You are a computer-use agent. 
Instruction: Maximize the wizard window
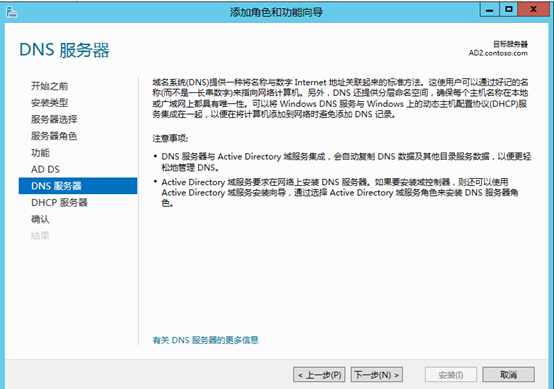click(x=509, y=10)
